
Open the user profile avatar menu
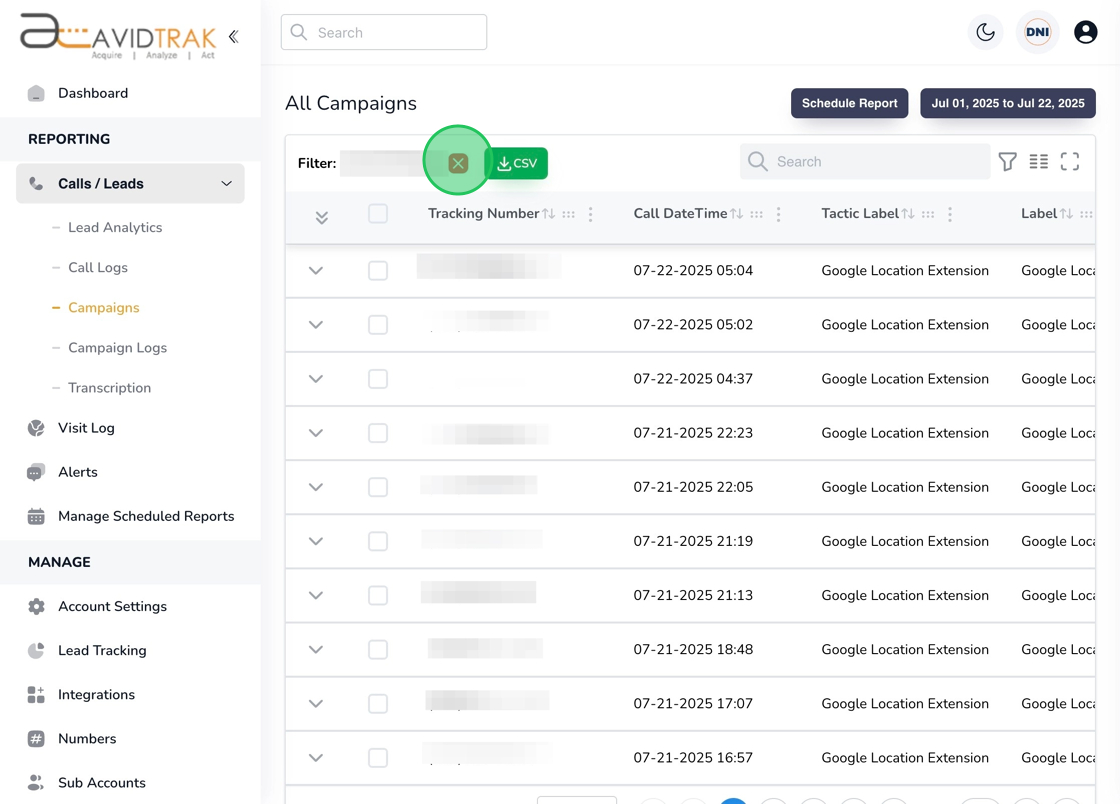pyautogui.click(x=1086, y=32)
